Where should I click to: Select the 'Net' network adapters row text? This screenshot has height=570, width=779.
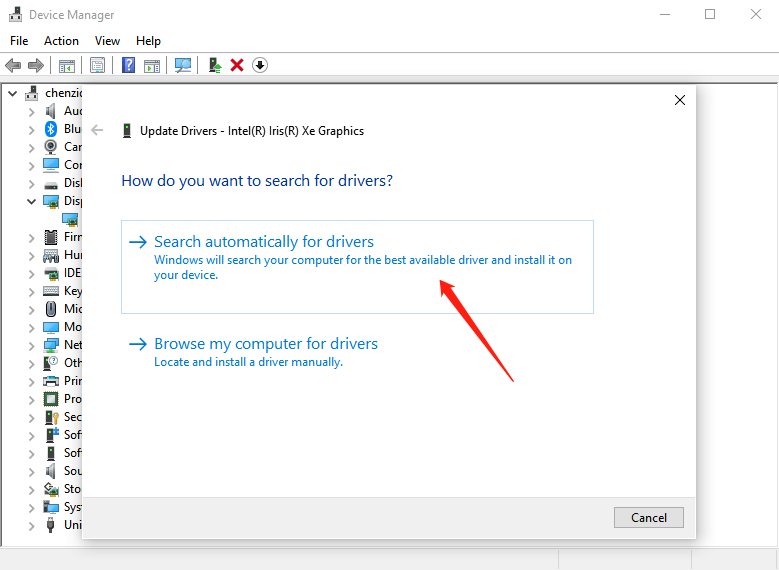[73, 344]
